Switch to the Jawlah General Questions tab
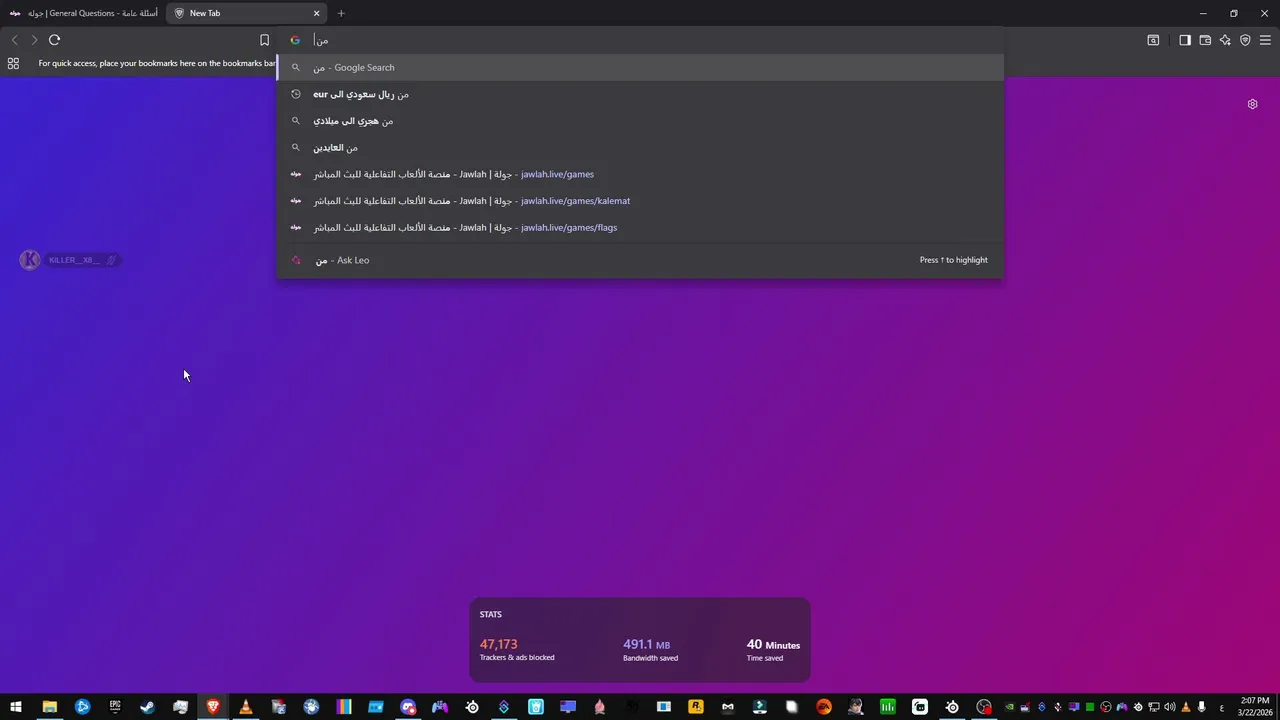1280x720 pixels. point(82,13)
